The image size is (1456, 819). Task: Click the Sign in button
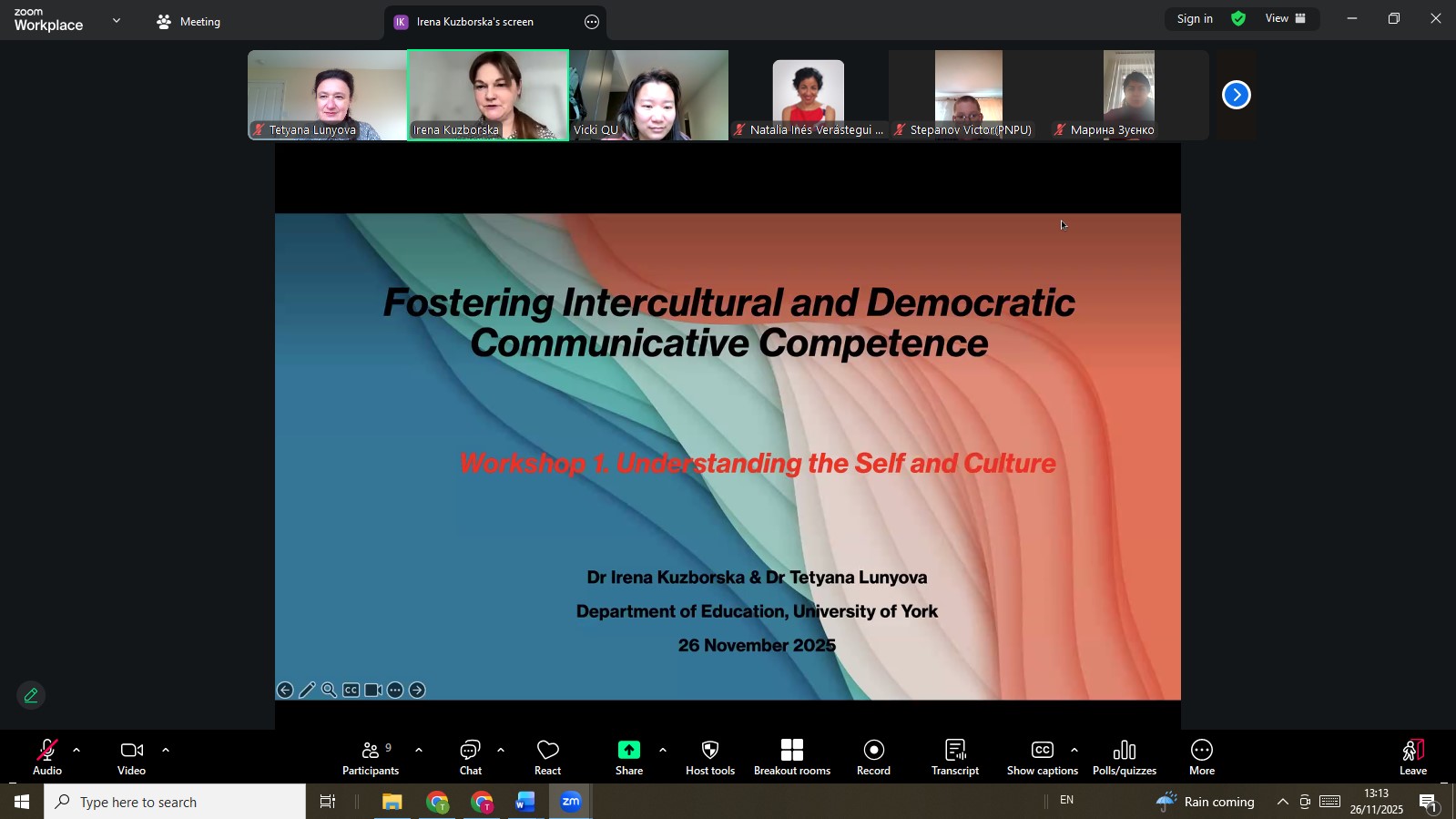point(1195,19)
